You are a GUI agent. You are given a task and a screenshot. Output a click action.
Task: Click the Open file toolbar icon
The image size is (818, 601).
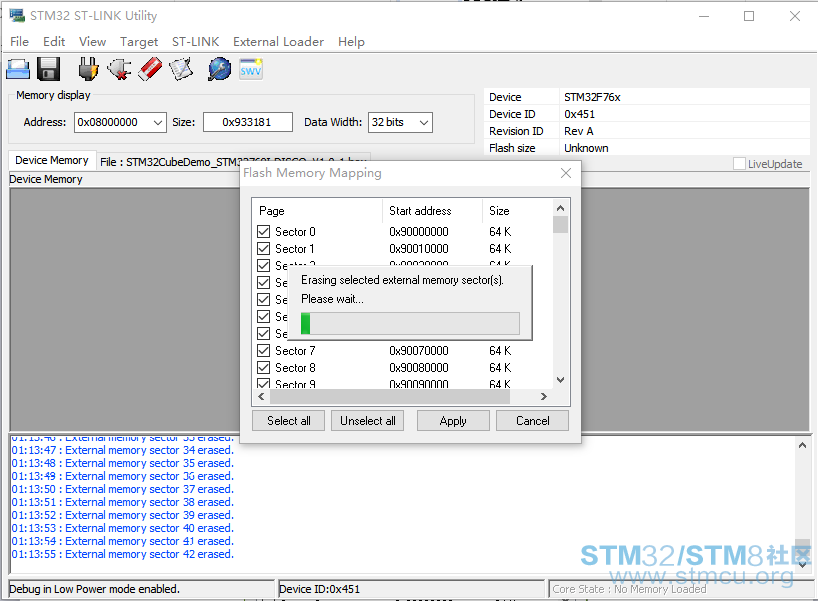[x=18, y=69]
